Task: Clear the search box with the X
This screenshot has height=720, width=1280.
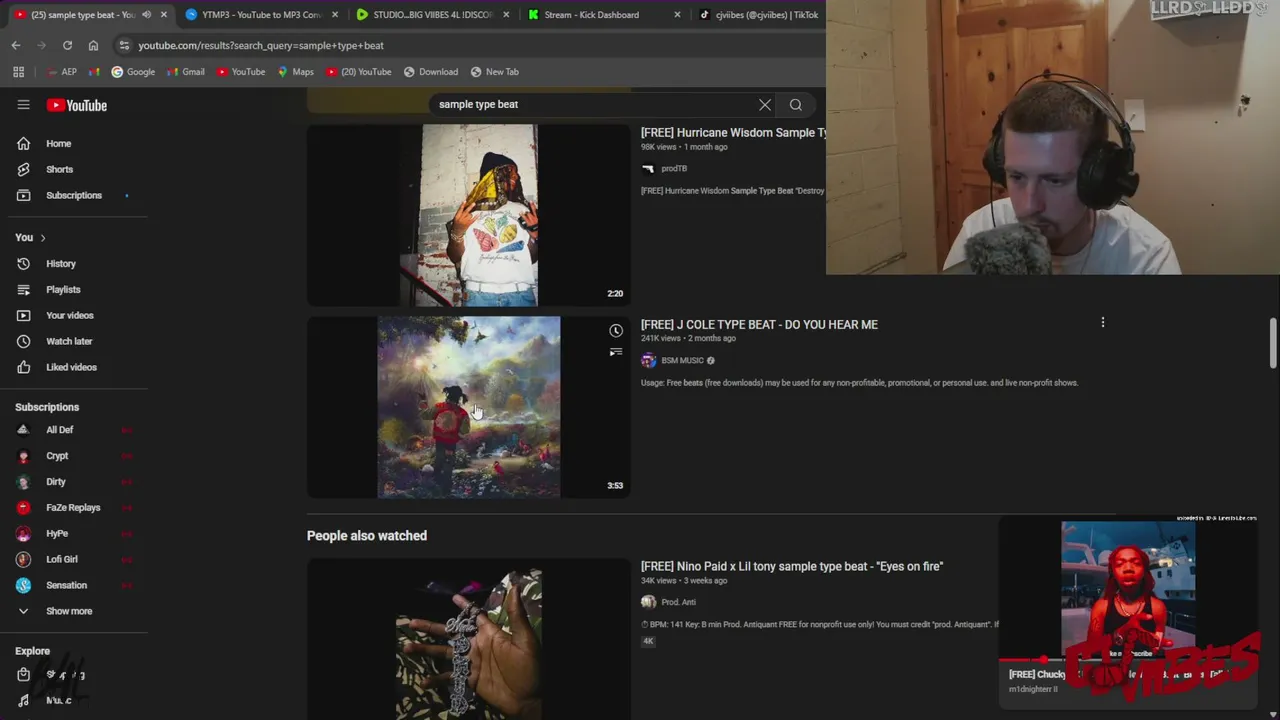Action: [765, 104]
